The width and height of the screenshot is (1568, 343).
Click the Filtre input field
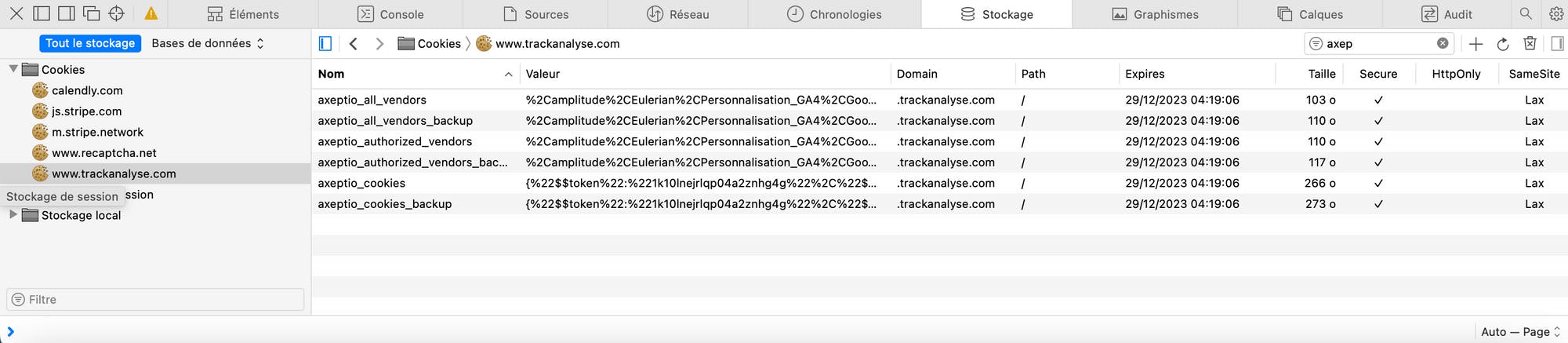coord(155,299)
